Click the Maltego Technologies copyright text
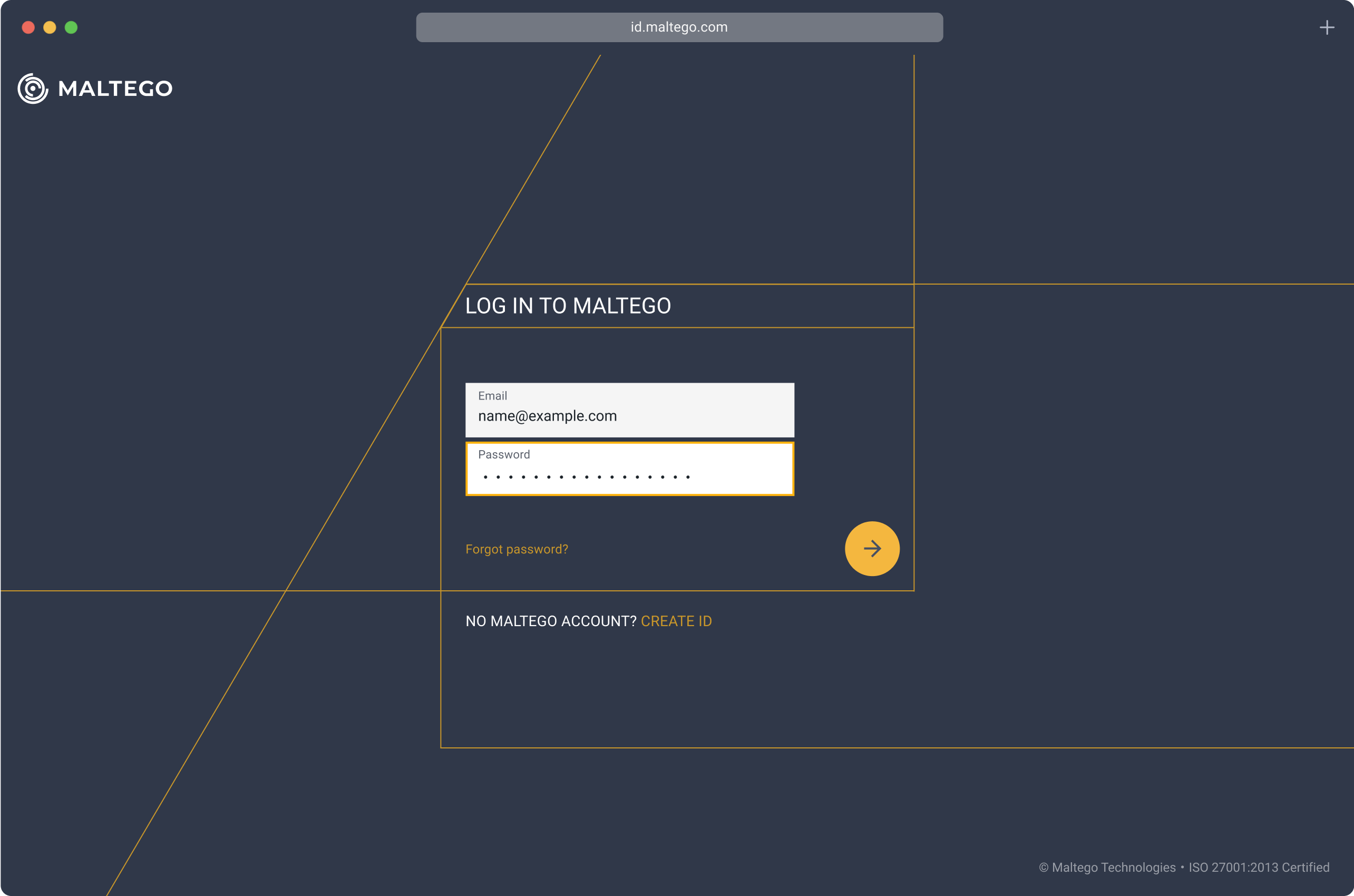This screenshot has width=1354, height=896. pos(1107,868)
